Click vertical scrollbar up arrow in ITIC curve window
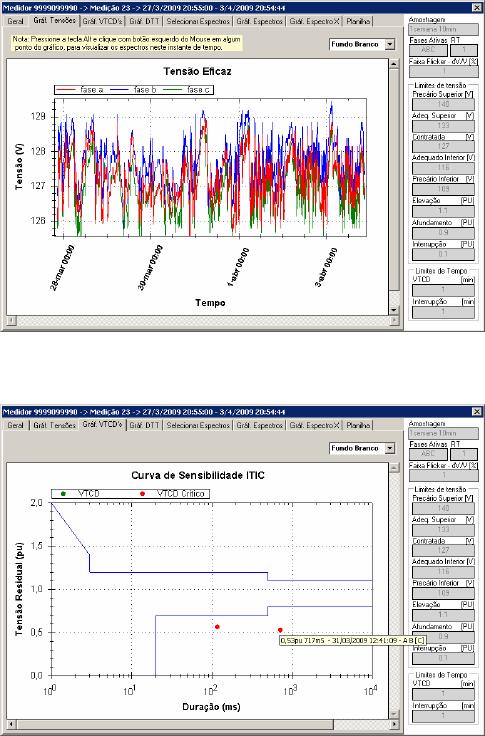This screenshot has height=736, width=485. coord(394,468)
